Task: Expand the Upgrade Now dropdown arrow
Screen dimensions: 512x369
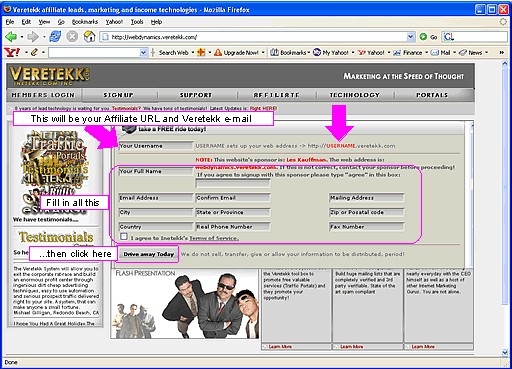Action: point(263,53)
